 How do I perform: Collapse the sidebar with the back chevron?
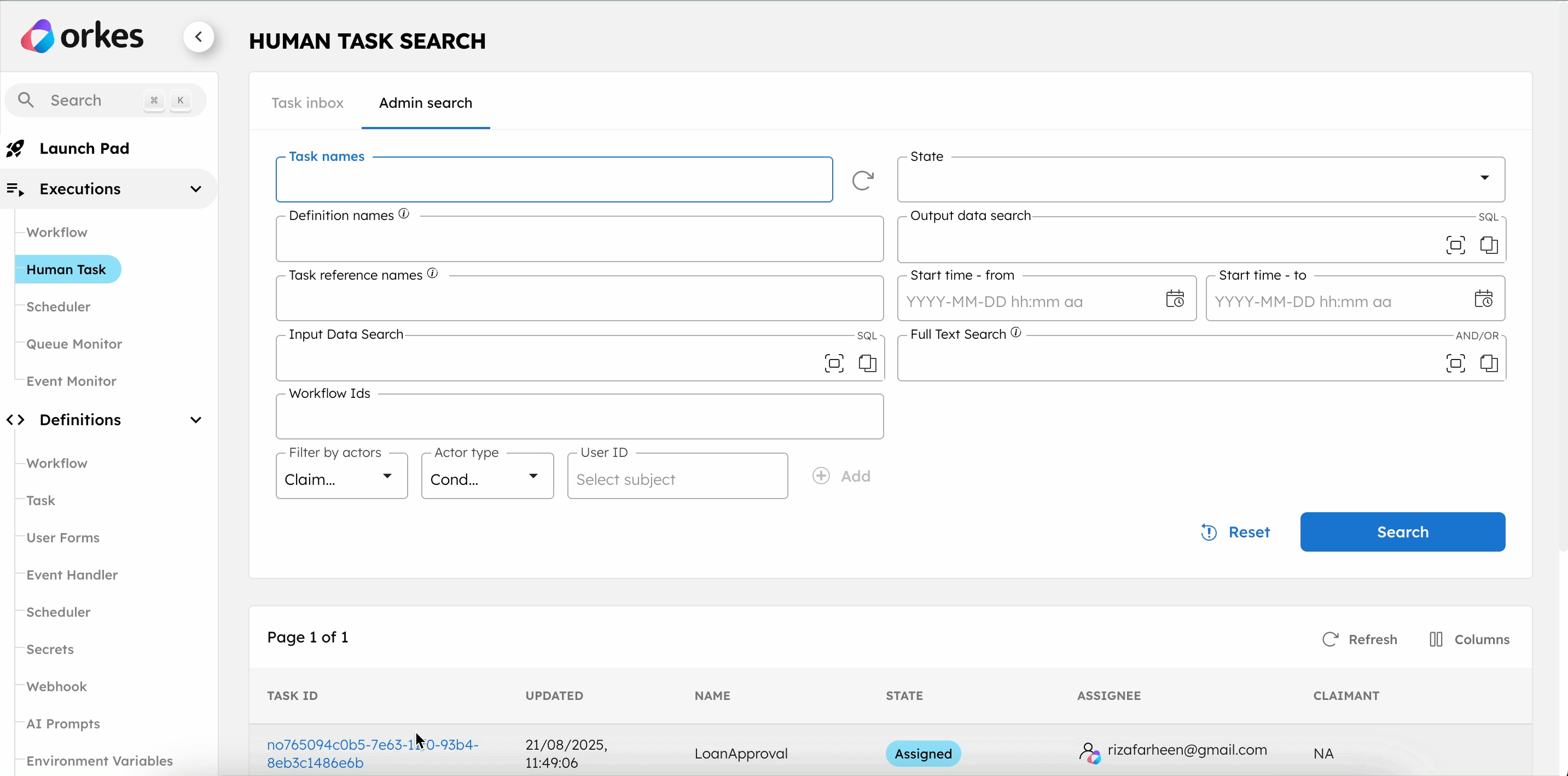pyautogui.click(x=199, y=37)
